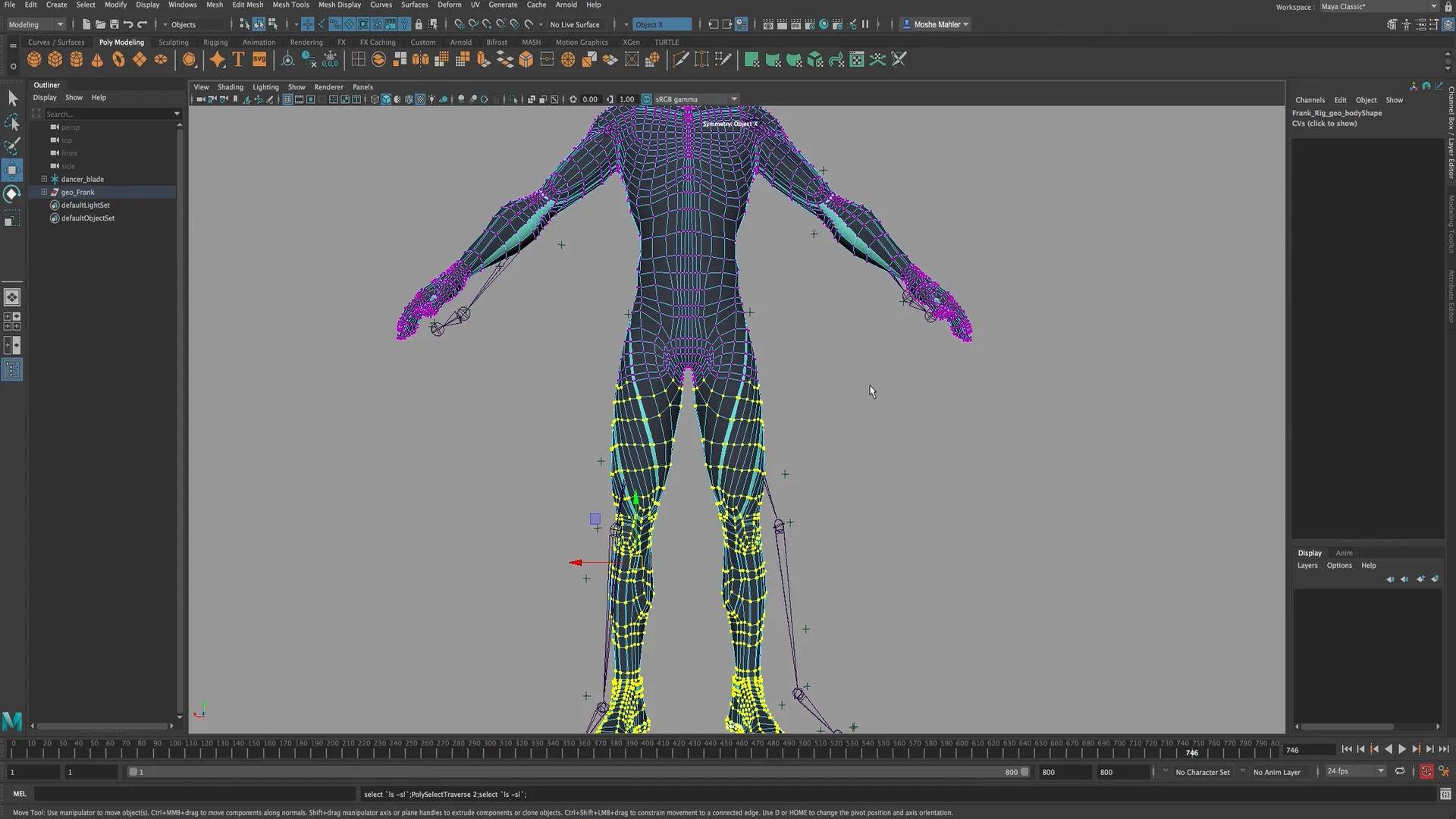Activate the Rotate tool in toolbox

coord(12,194)
